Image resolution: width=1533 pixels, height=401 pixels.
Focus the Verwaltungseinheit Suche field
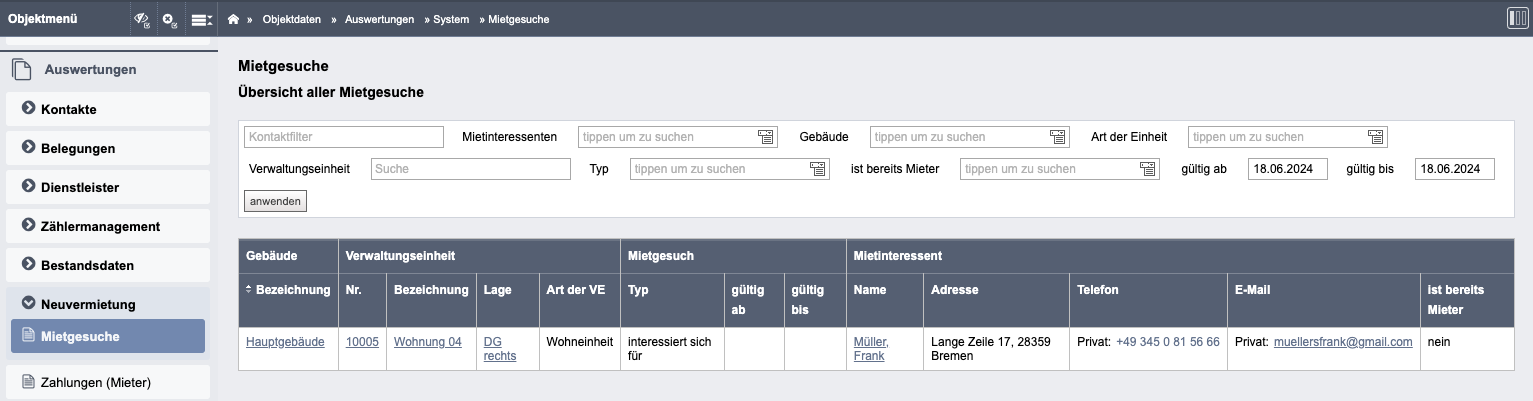point(471,169)
